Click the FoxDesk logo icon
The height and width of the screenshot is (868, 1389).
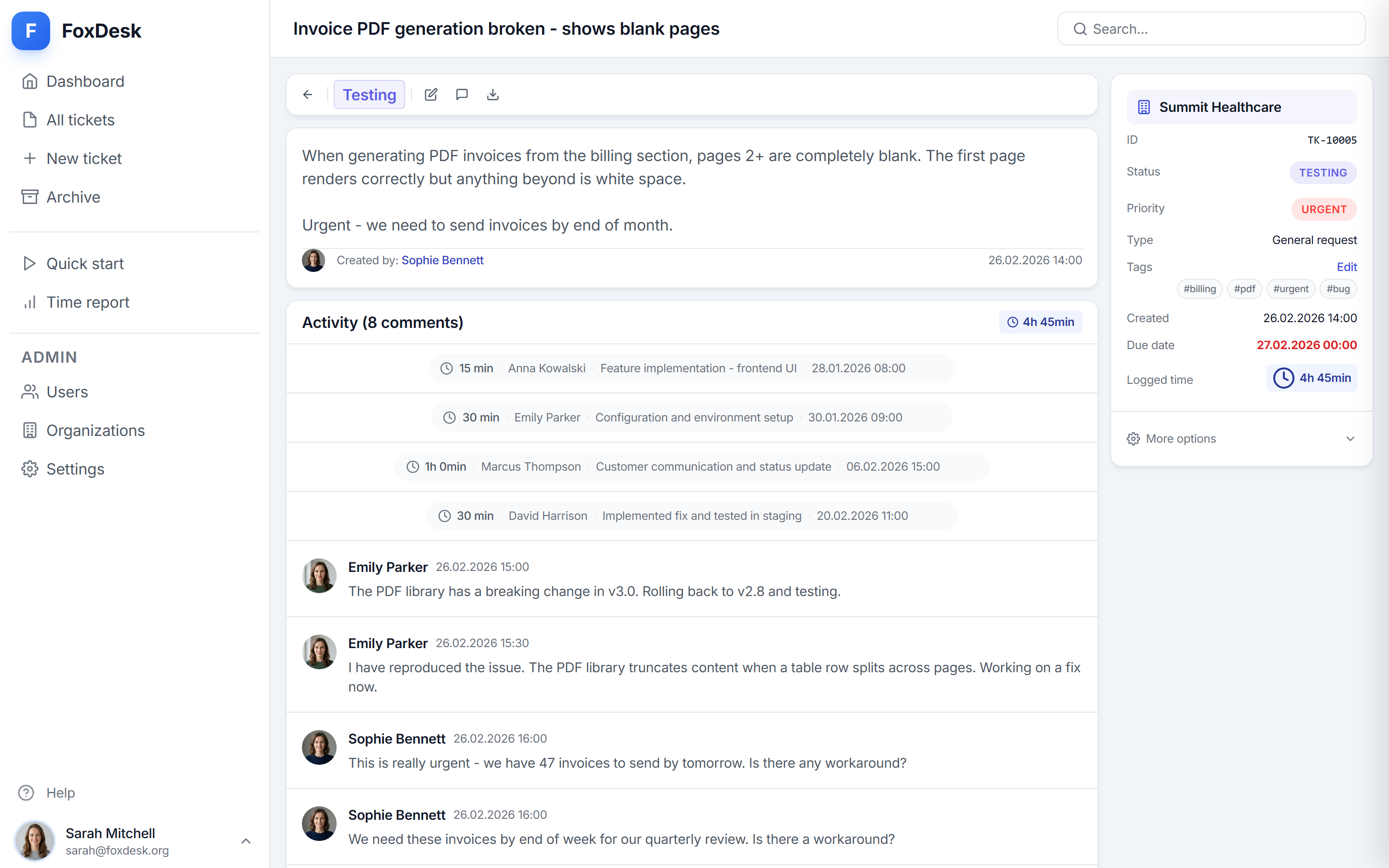pyautogui.click(x=30, y=30)
